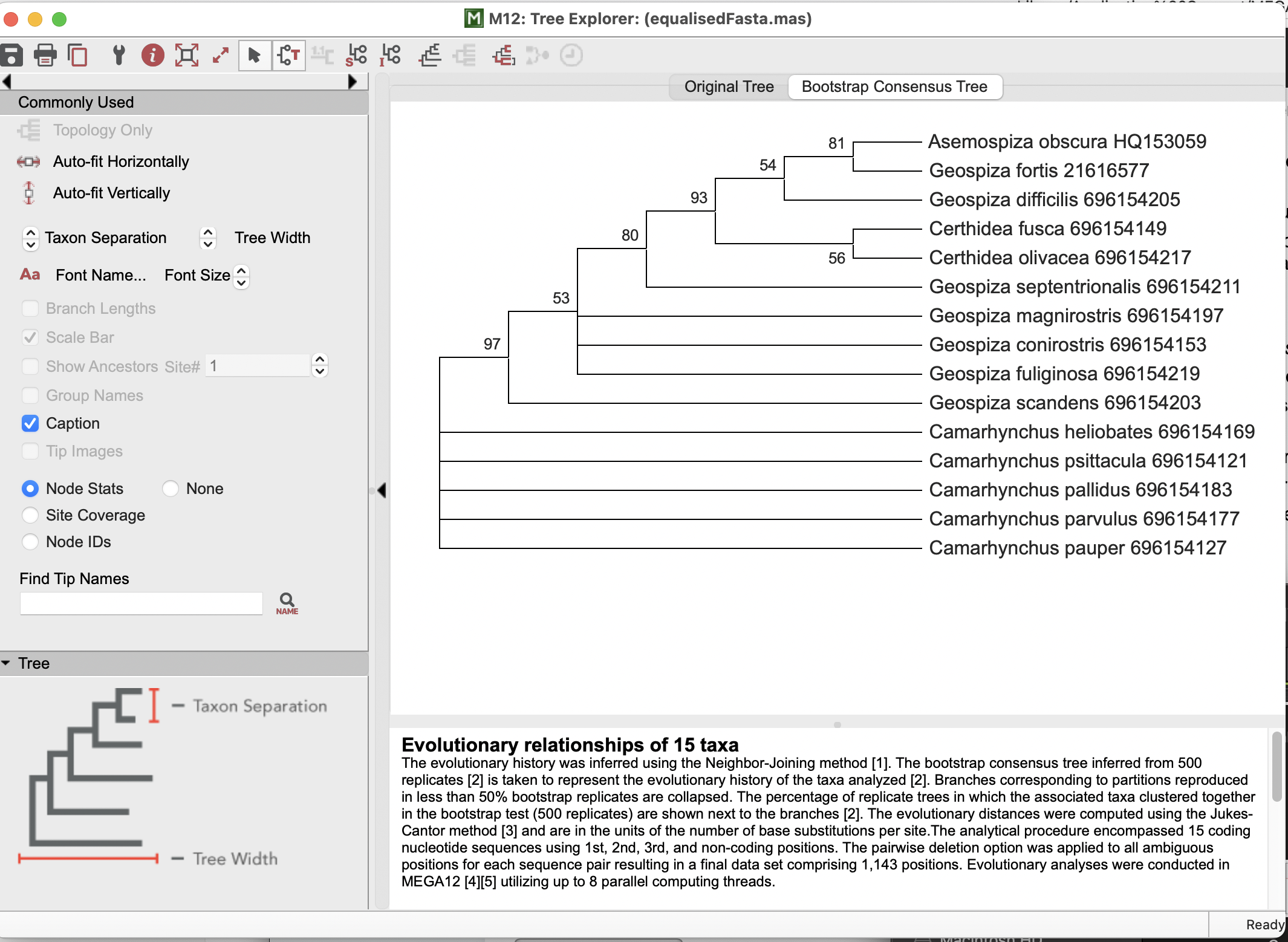Uncheck the Caption checkbox
The width and height of the screenshot is (1288, 942).
tap(30, 423)
